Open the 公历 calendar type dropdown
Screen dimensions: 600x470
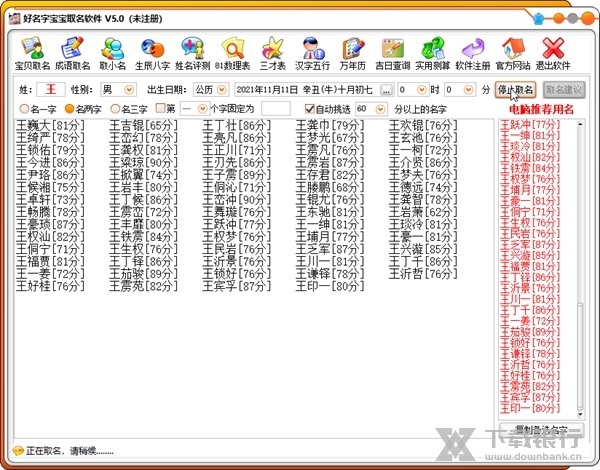point(222,90)
